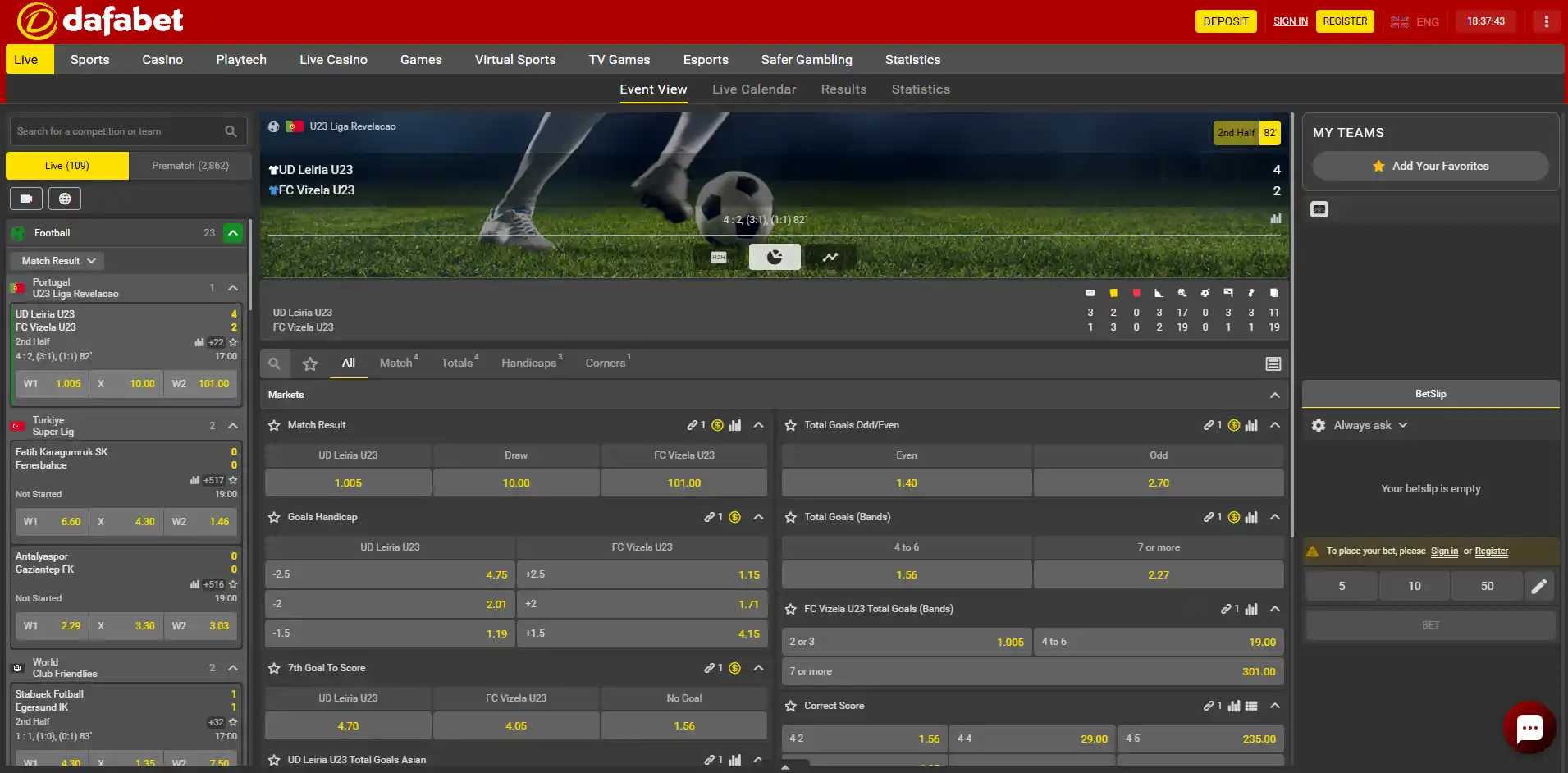
Task: Open the Always ask odds dropdown
Action: (x=1370, y=425)
